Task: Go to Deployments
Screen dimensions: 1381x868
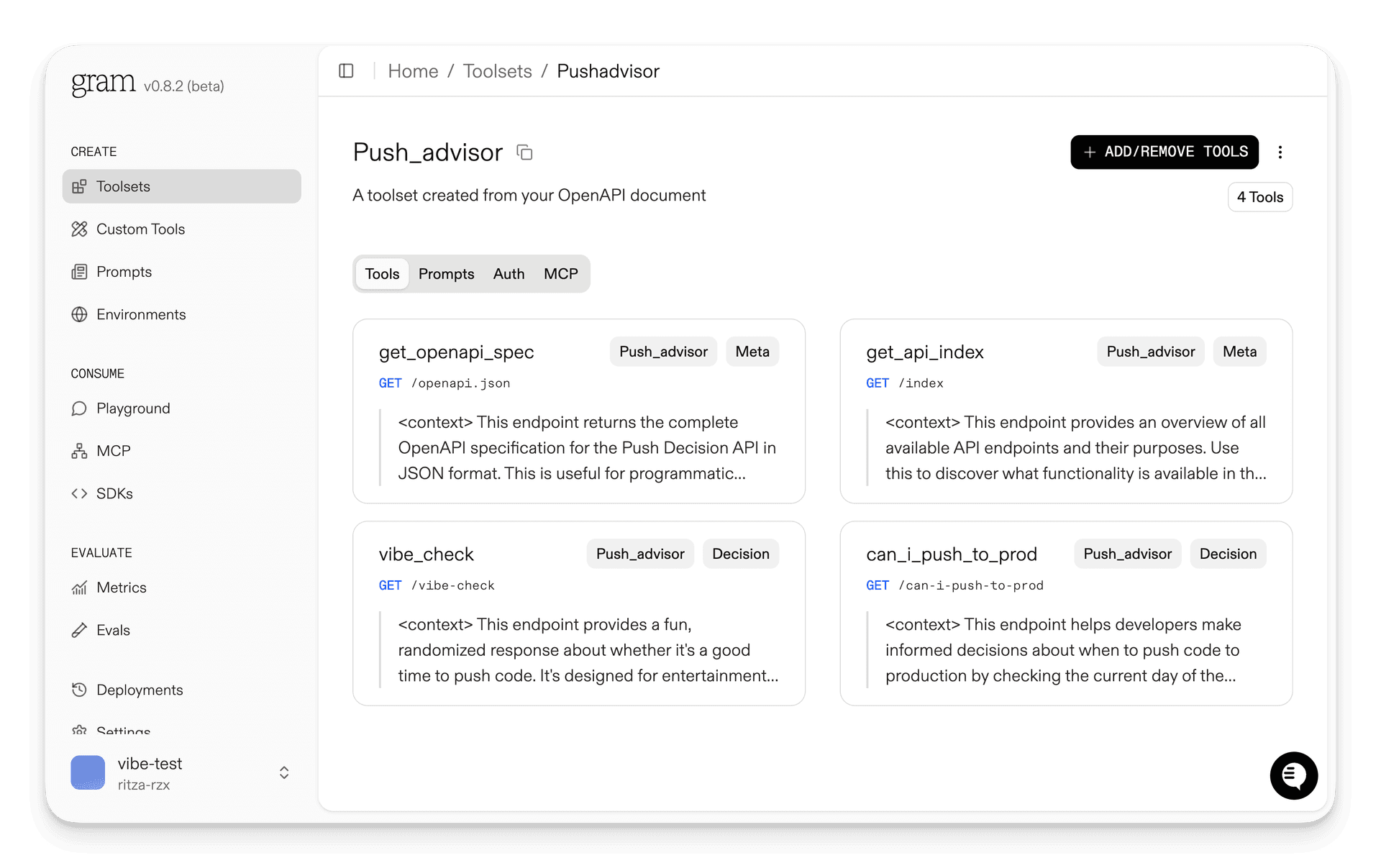Action: 139,689
